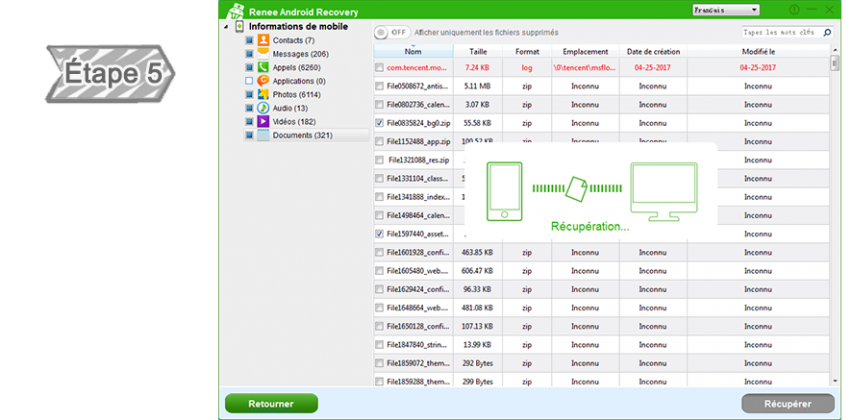This screenshot has height=420, width=852.
Task: Select the Vidéos (182) tree item
Action: pos(294,122)
